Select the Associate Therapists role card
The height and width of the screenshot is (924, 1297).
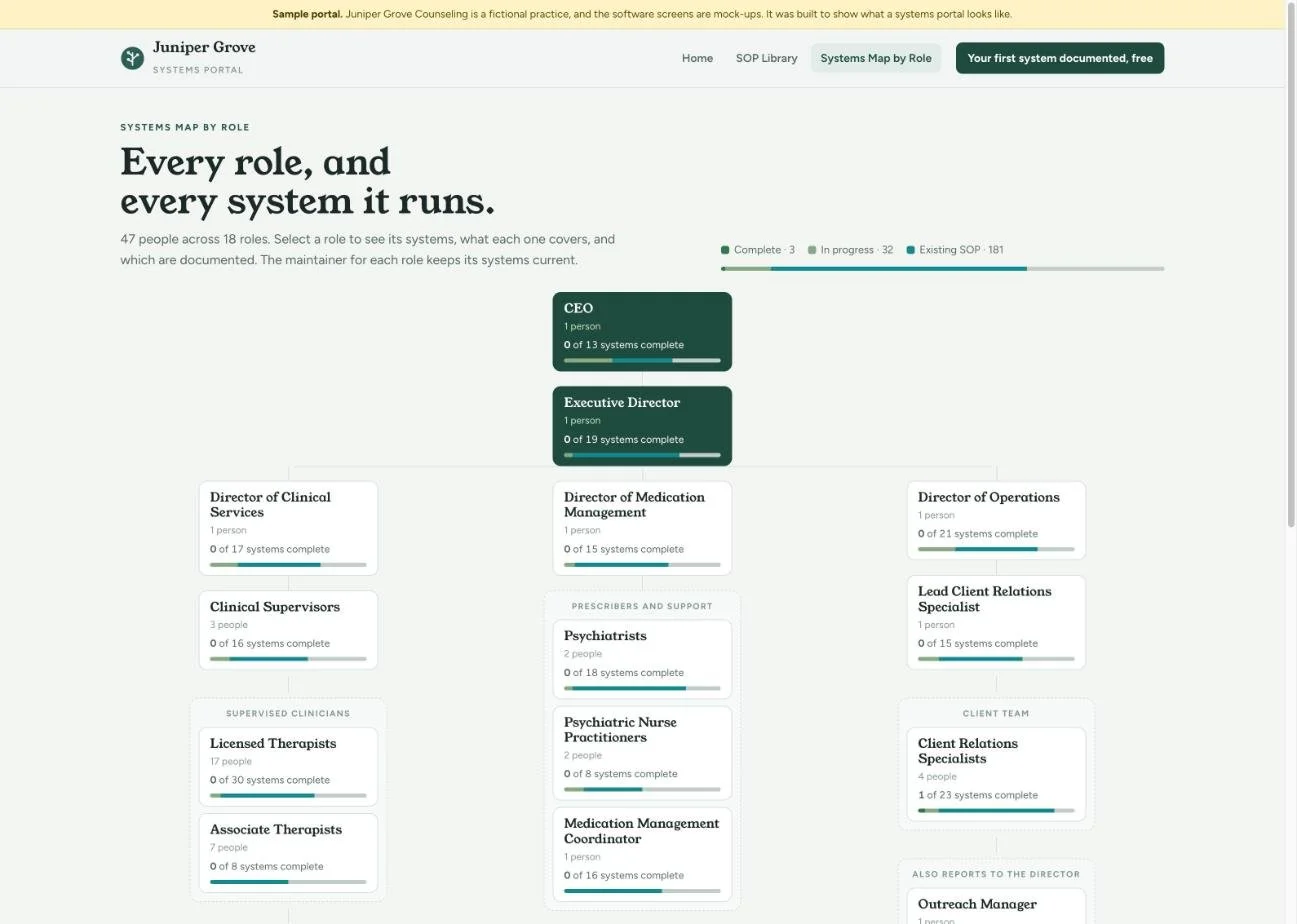[x=288, y=853]
